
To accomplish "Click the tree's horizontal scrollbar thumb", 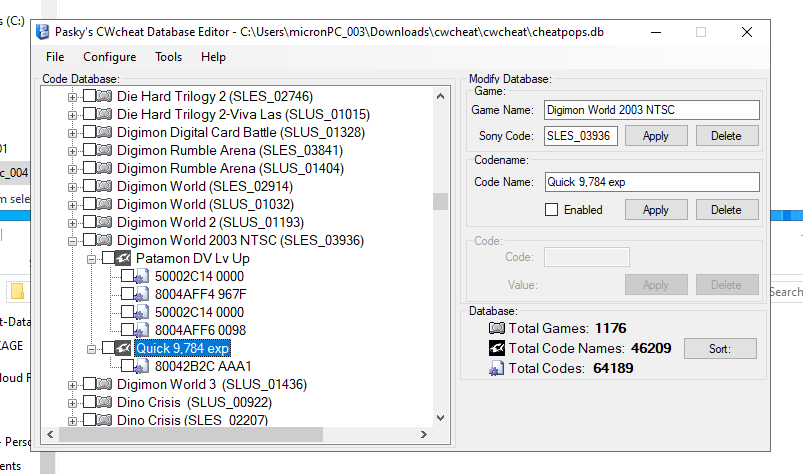I will (x=191, y=435).
